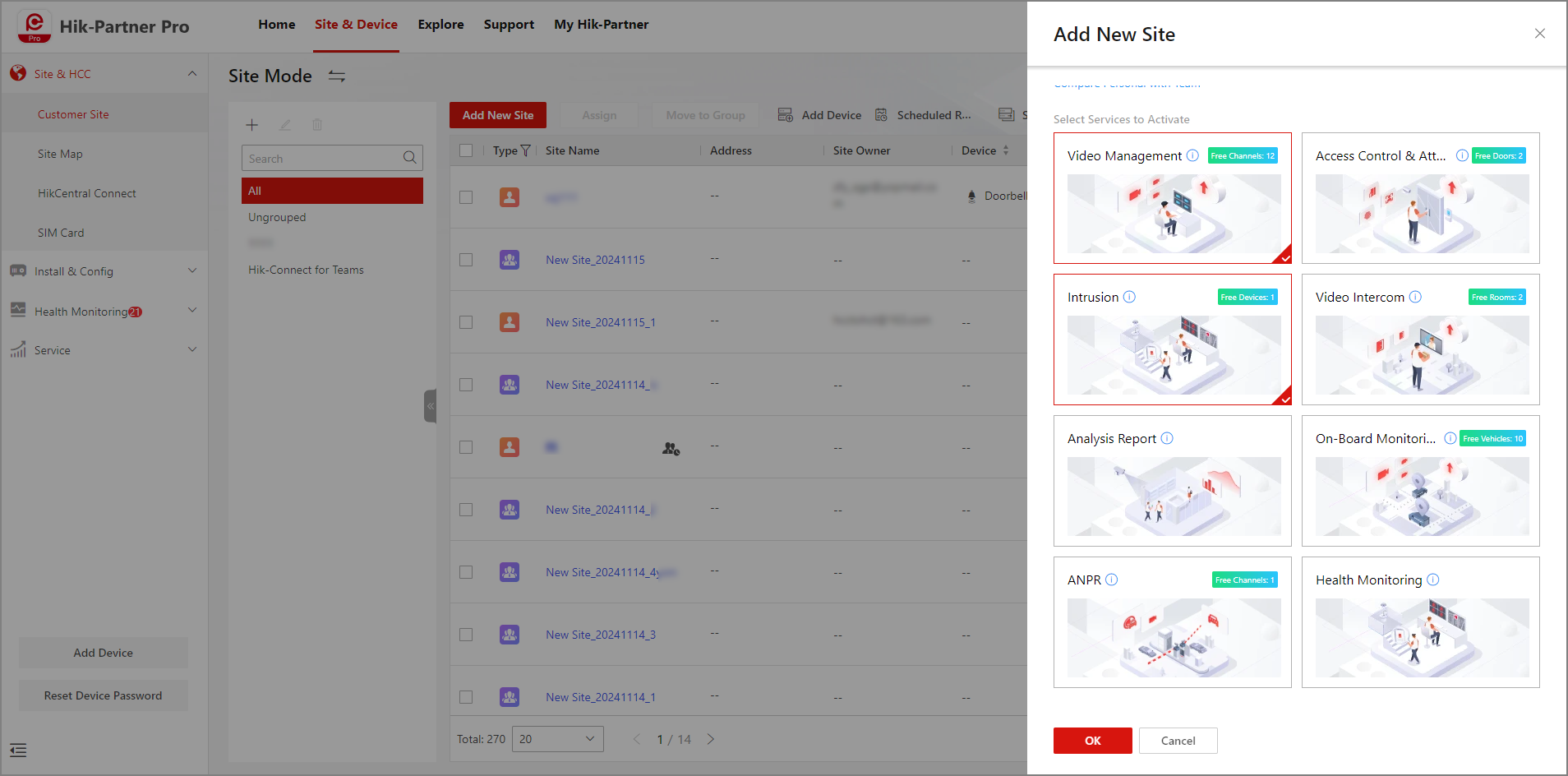Deselect the Video Management service card
The width and height of the screenshot is (1568, 776).
pyautogui.click(x=1173, y=198)
